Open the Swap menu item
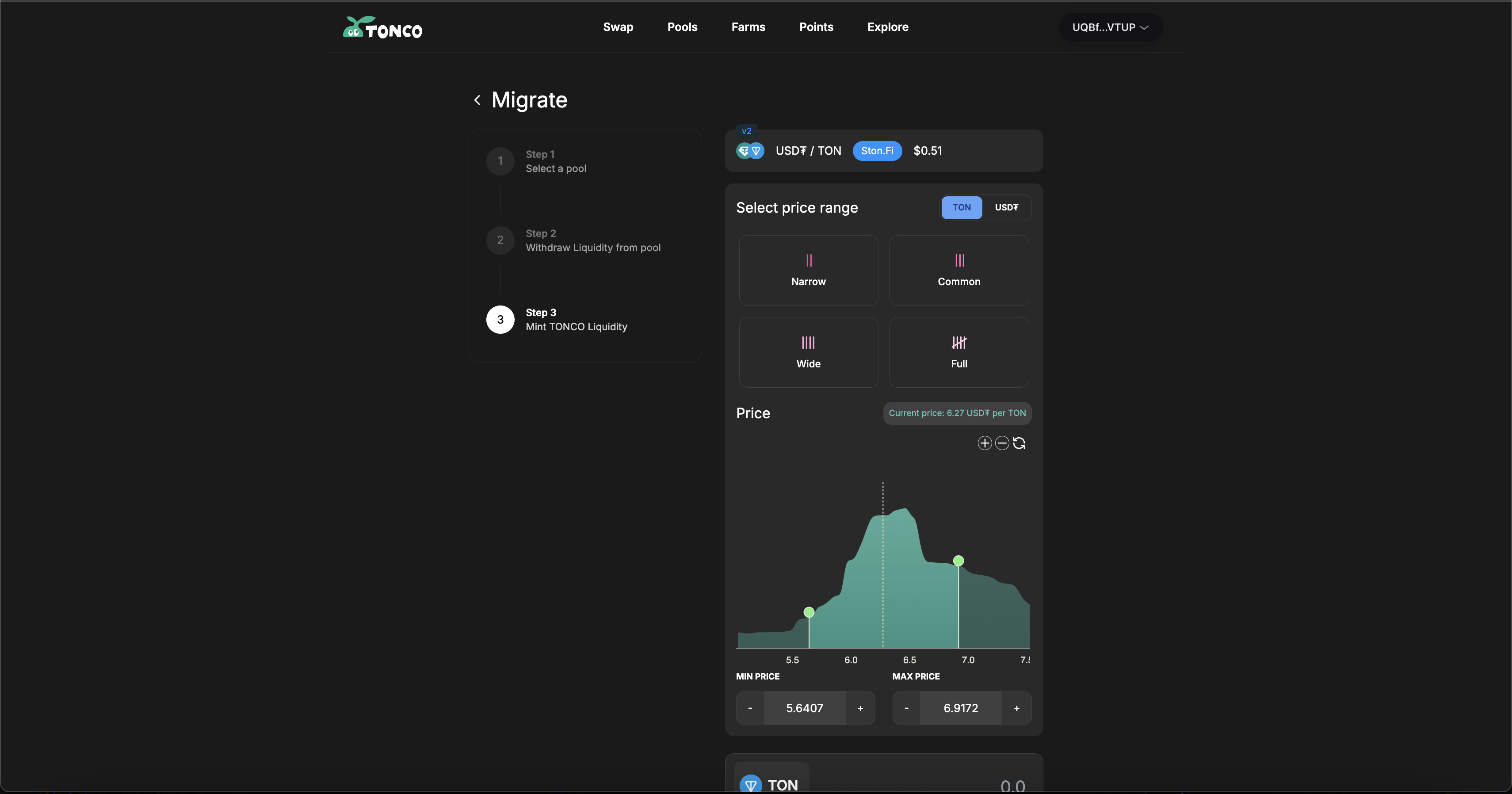The image size is (1512, 794). pos(618,27)
